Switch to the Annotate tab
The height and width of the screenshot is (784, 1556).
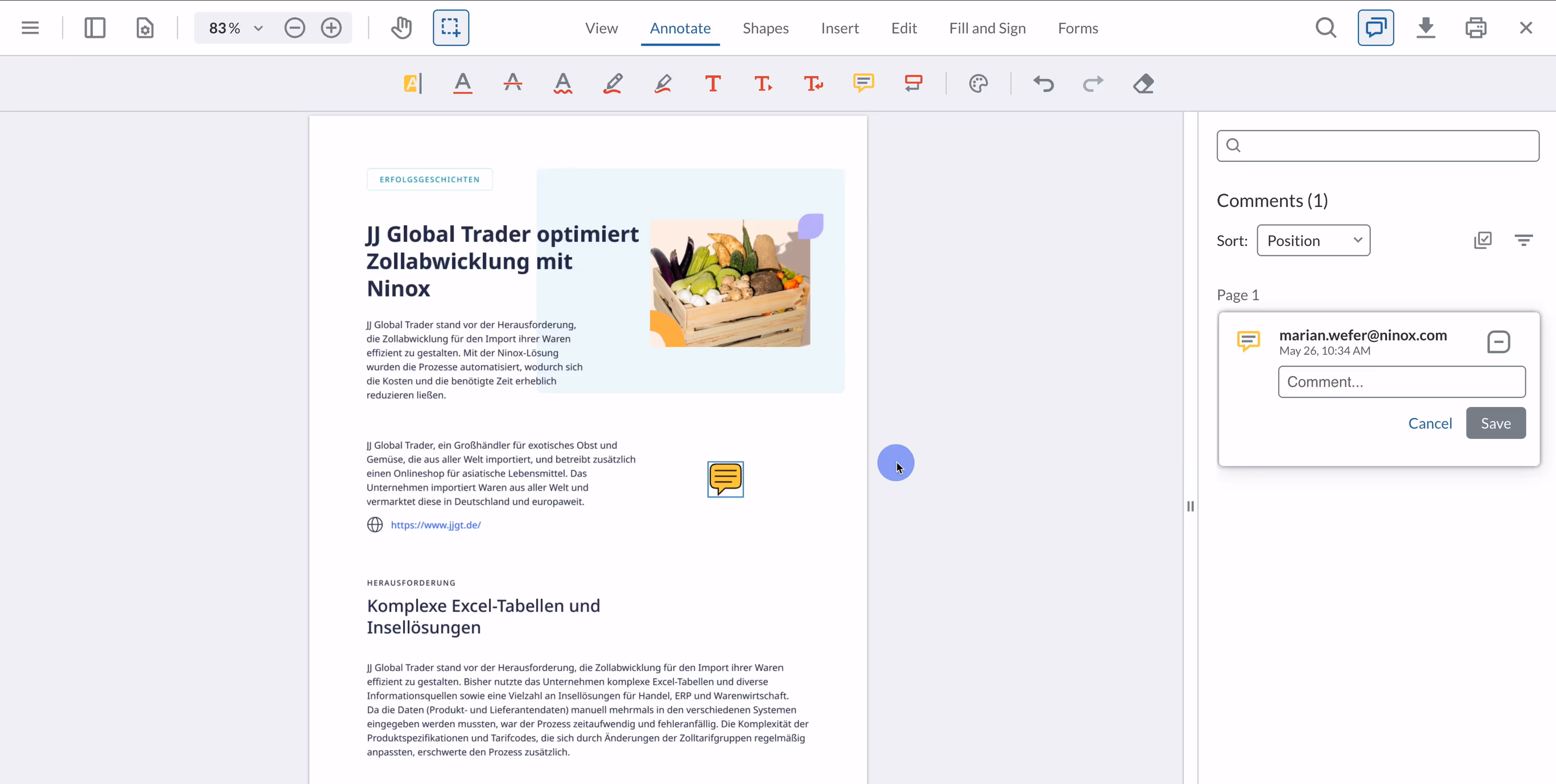point(680,28)
